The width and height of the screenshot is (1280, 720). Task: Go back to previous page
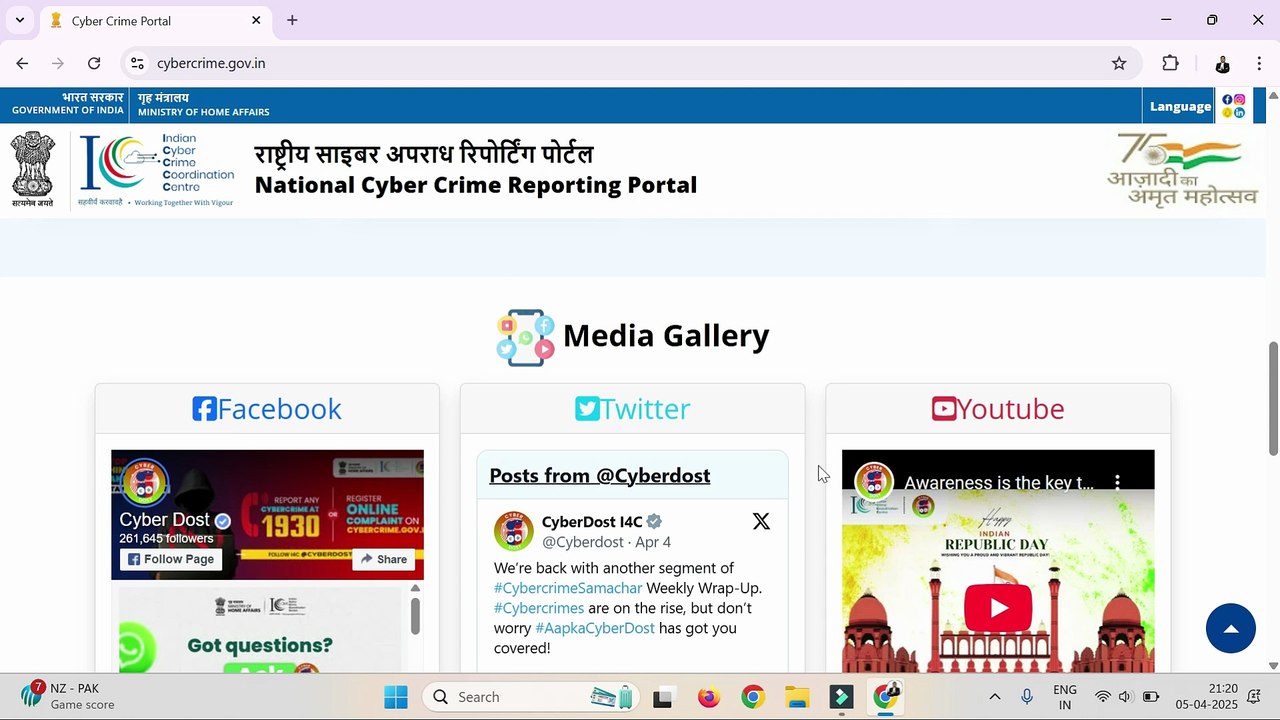tap(22, 63)
